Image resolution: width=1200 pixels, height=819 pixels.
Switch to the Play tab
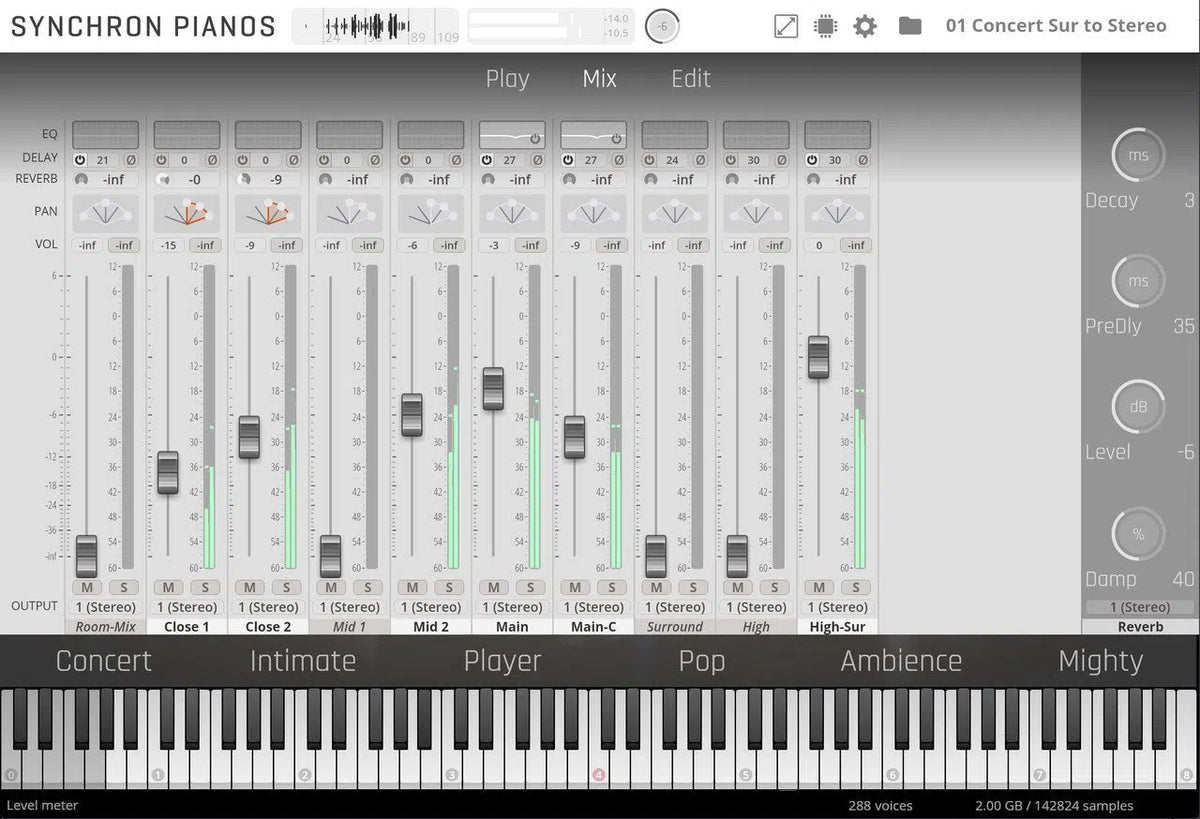tap(508, 78)
